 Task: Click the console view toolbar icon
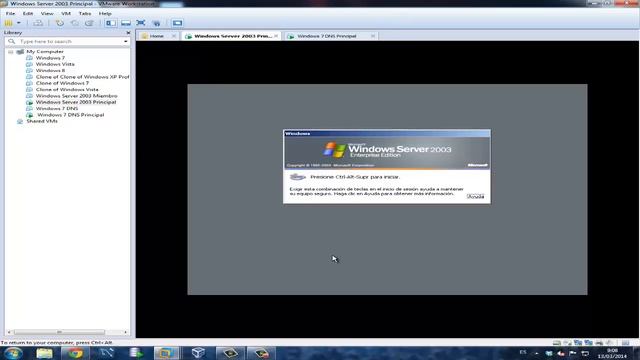pos(177,23)
